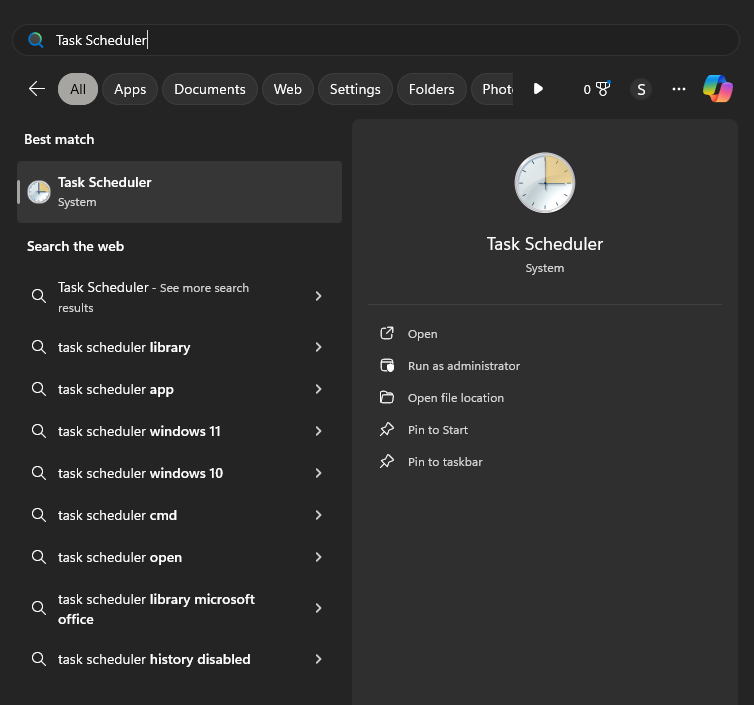Select the 'task scheduler app' suggestion
The image size is (754, 705).
[x=179, y=389]
